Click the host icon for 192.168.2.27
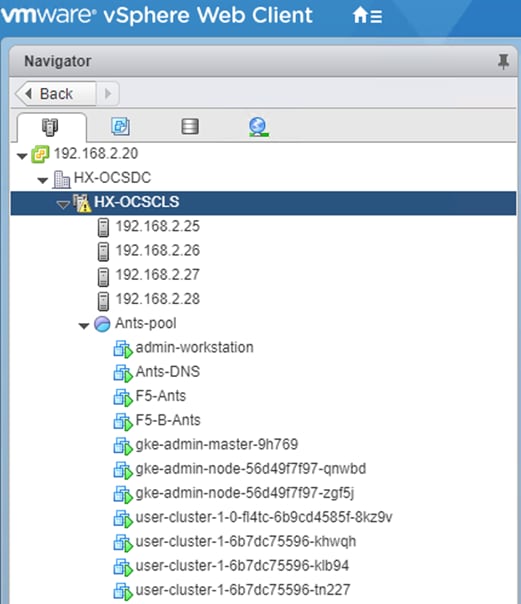521x604 pixels. (x=103, y=277)
